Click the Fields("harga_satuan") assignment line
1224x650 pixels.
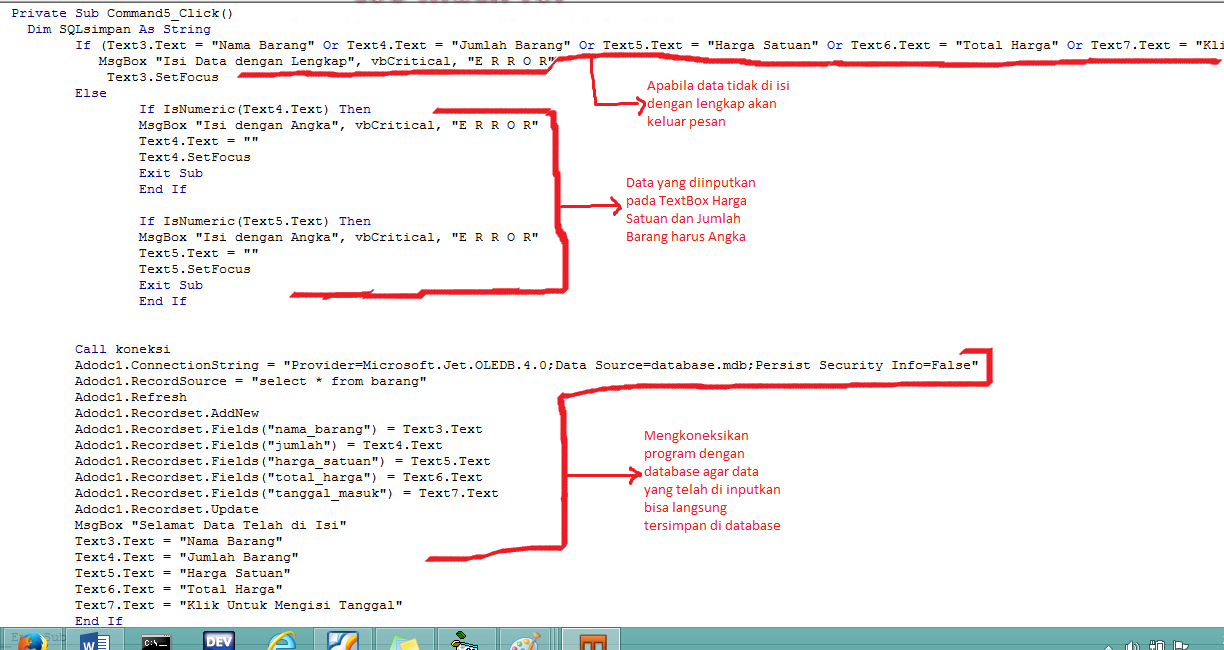(x=283, y=461)
